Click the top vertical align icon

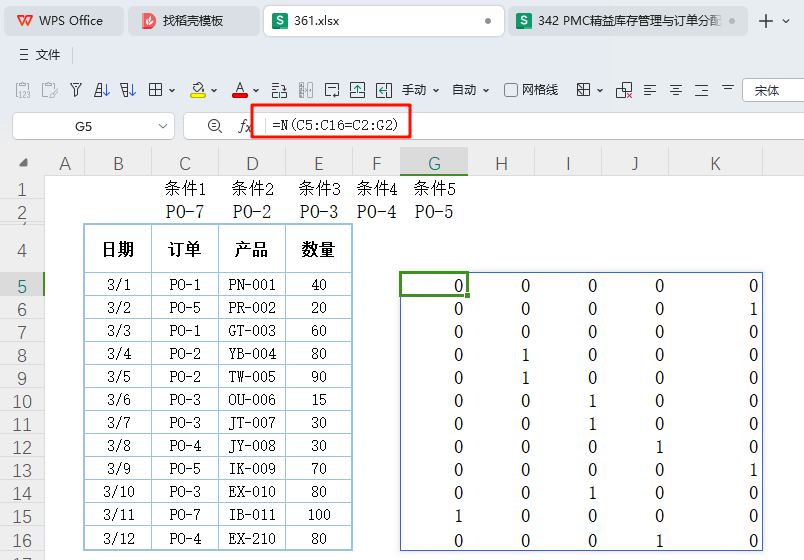[728, 88]
